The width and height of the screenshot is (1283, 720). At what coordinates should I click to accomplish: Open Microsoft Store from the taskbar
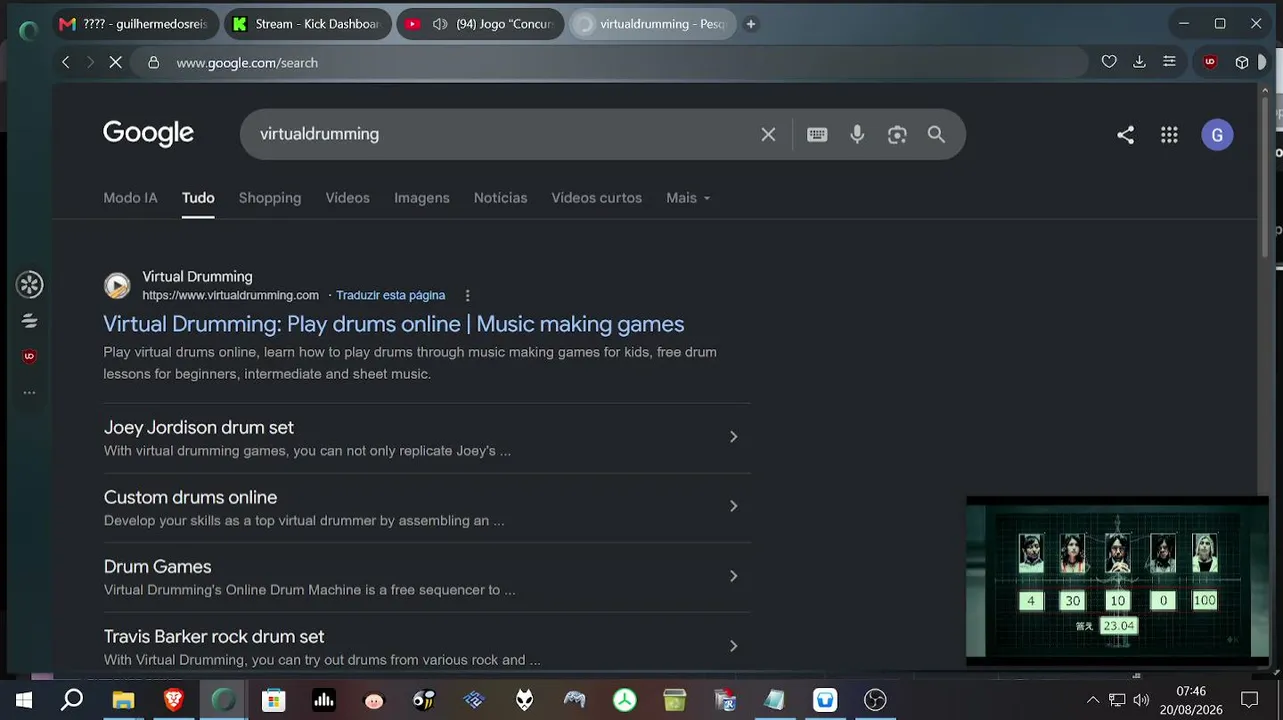[x=274, y=700]
